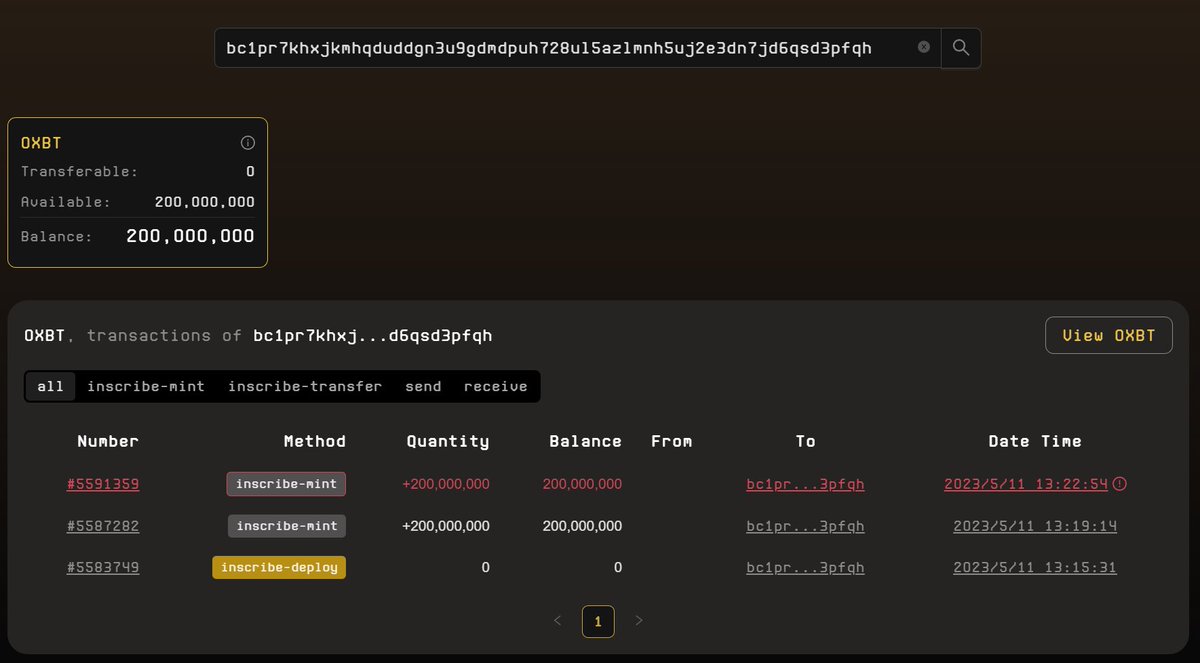Click the Number column header
The width and height of the screenshot is (1200, 663).
(x=108, y=441)
